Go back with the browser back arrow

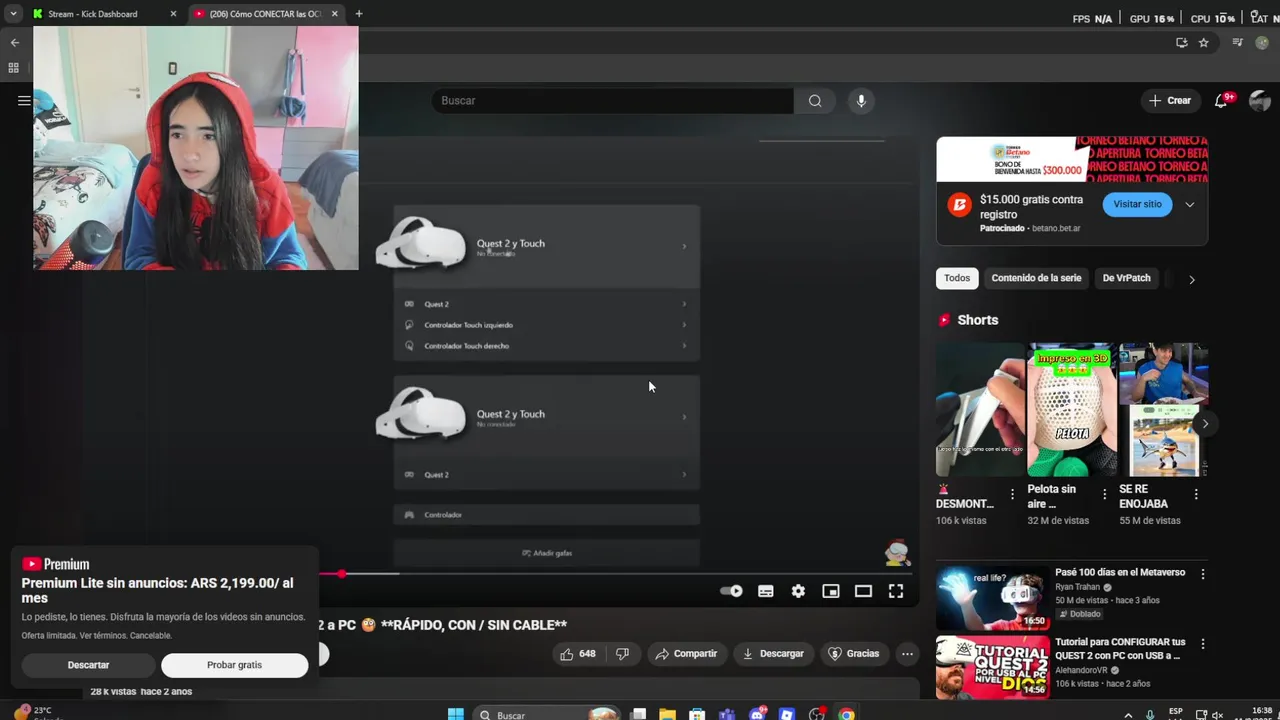pyautogui.click(x=14, y=42)
